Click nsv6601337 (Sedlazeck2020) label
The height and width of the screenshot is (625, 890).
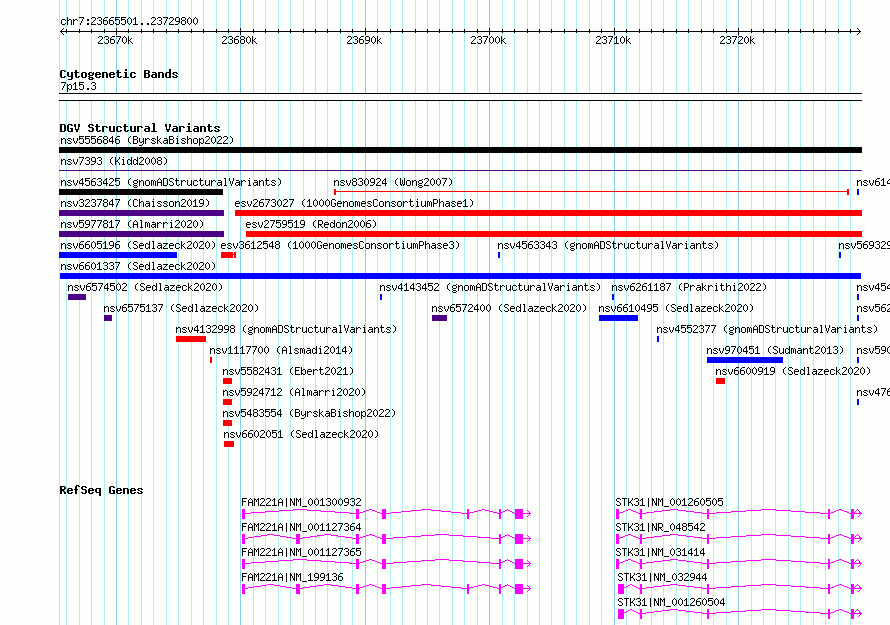coord(138,266)
